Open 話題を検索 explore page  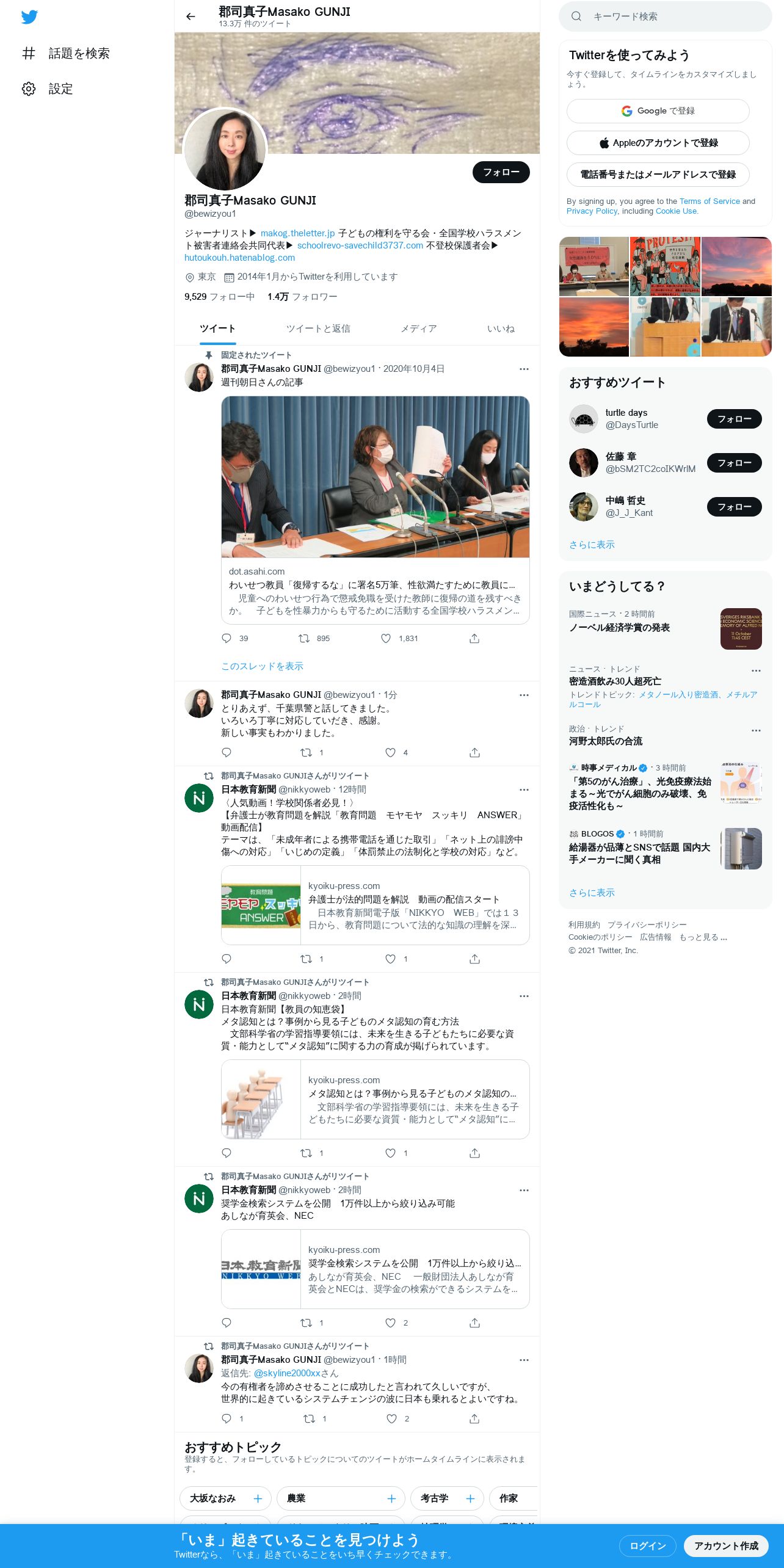click(66, 54)
